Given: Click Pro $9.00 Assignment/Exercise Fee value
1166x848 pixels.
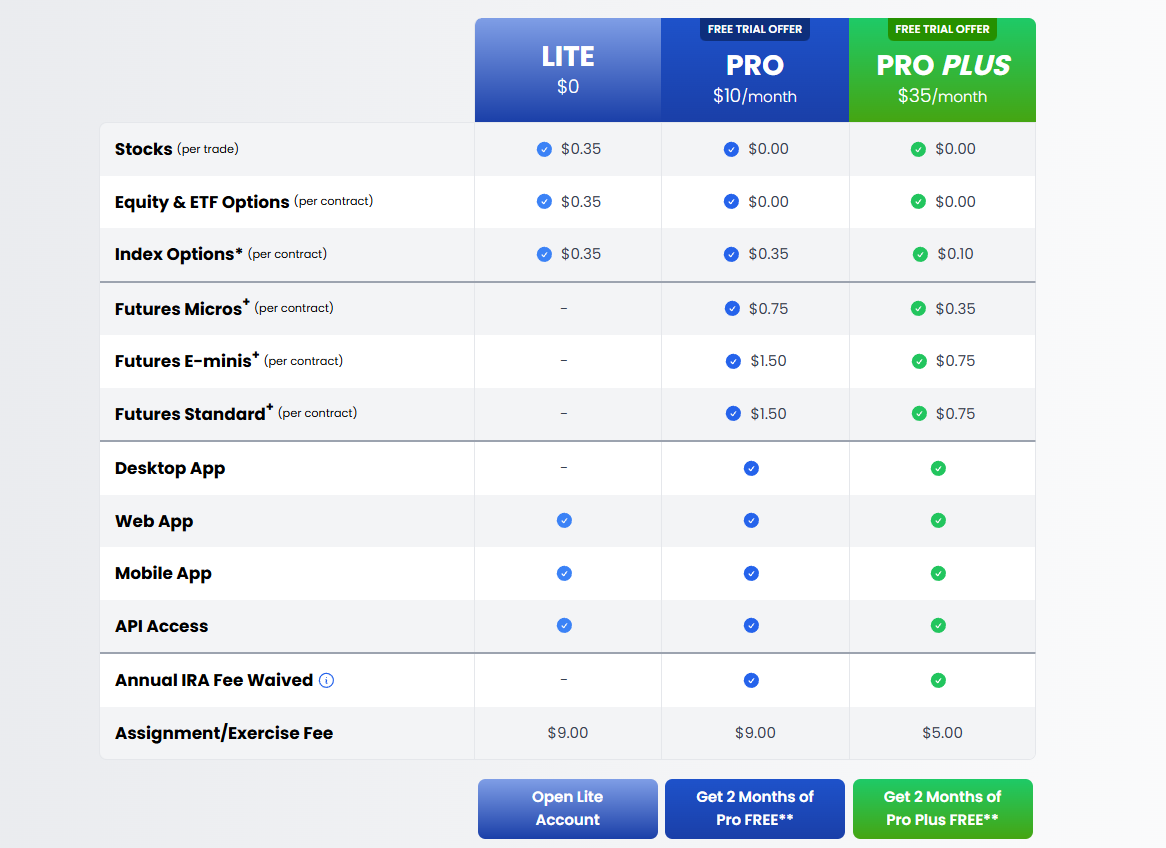Looking at the screenshot, I should pyautogui.click(x=755, y=733).
